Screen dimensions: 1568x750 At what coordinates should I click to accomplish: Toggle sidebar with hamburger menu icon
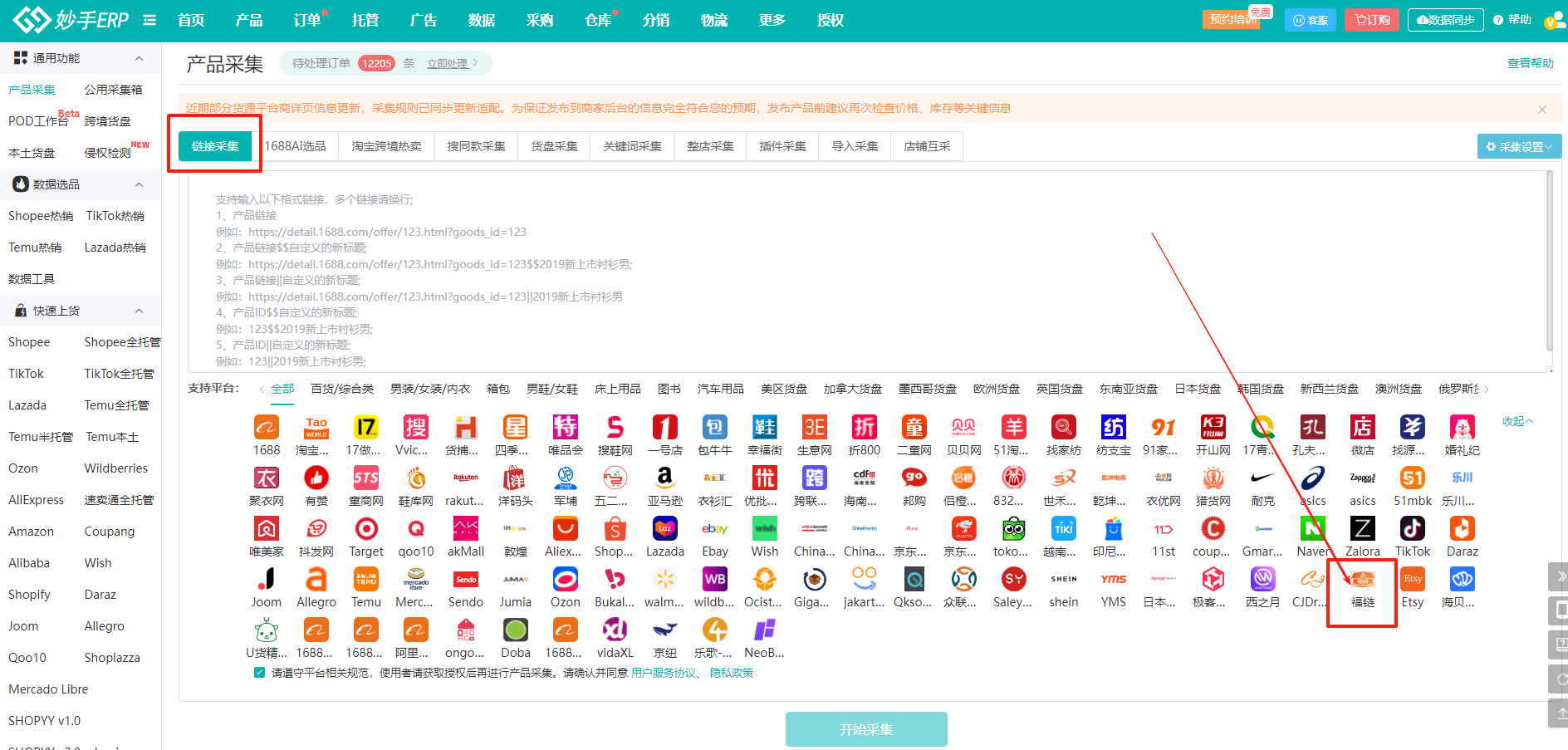pyautogui.click(x=149, y=20)
